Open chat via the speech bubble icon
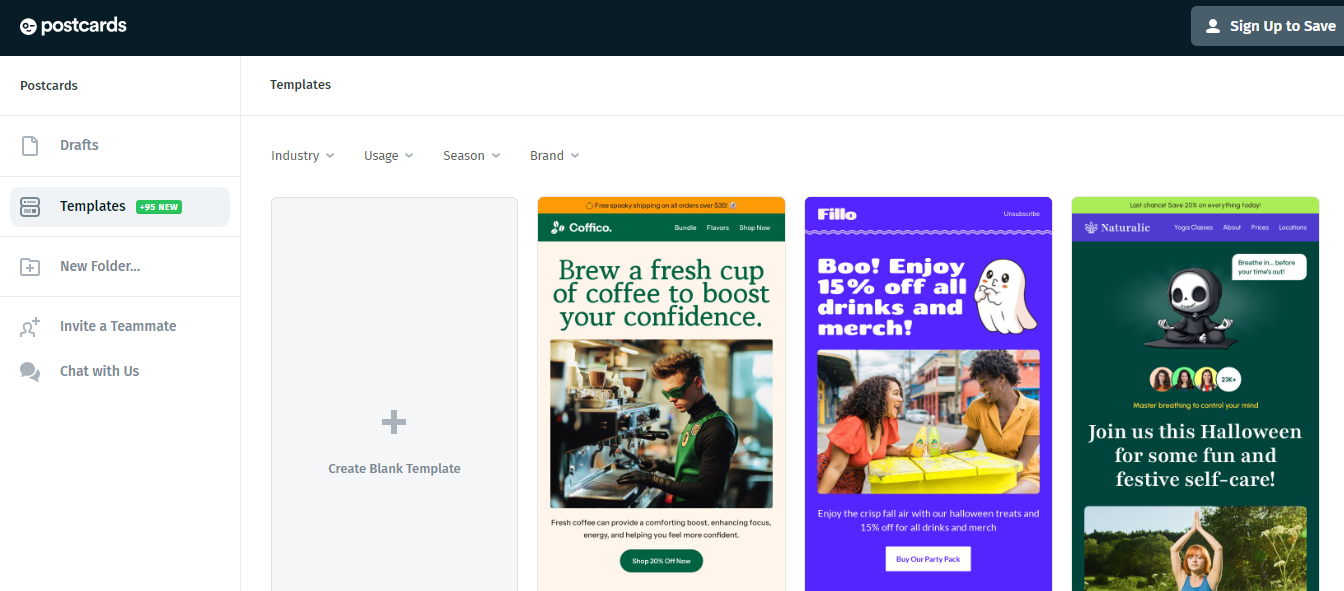1344x591 pixels. 29,370
